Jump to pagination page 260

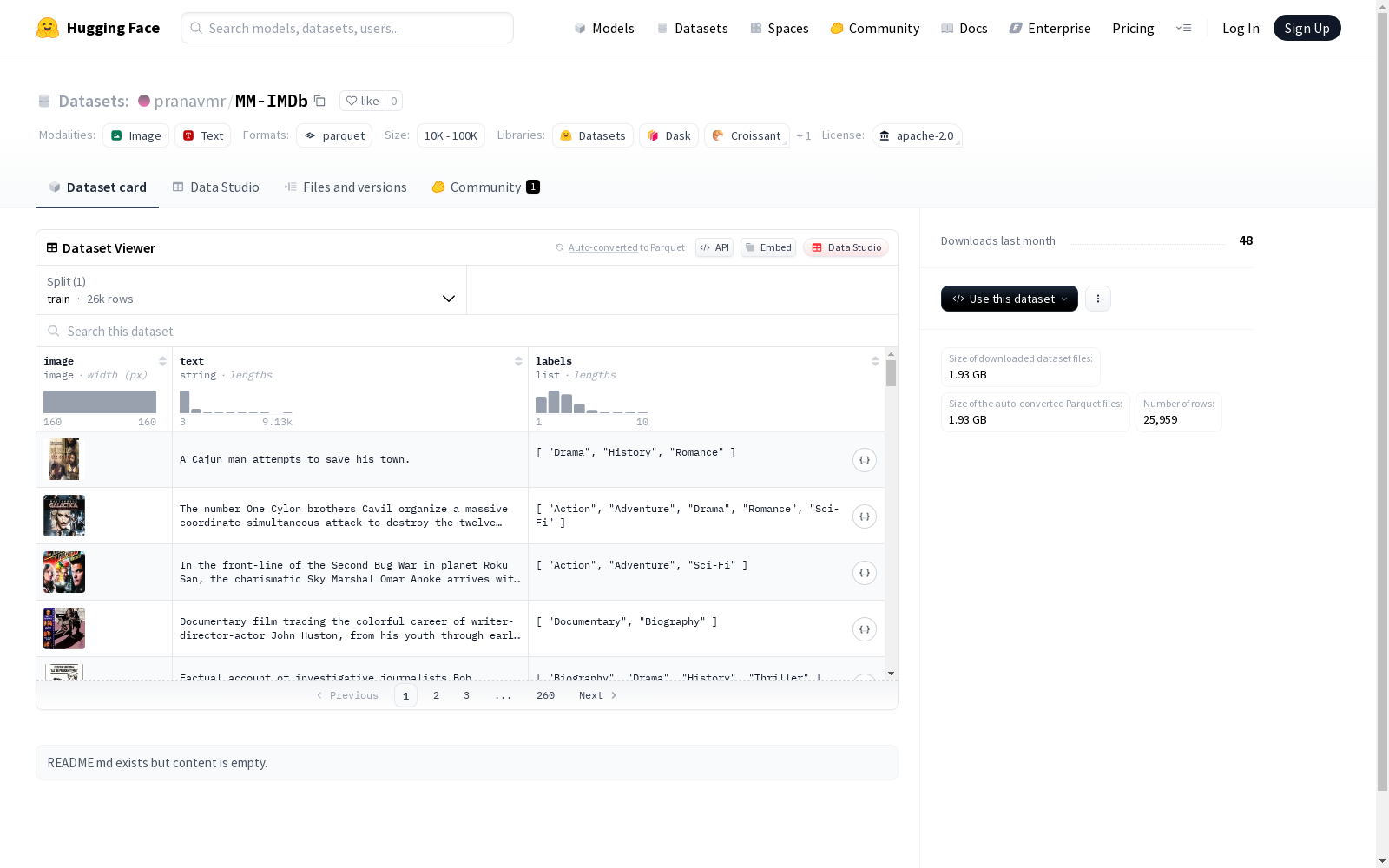(545, 695)
